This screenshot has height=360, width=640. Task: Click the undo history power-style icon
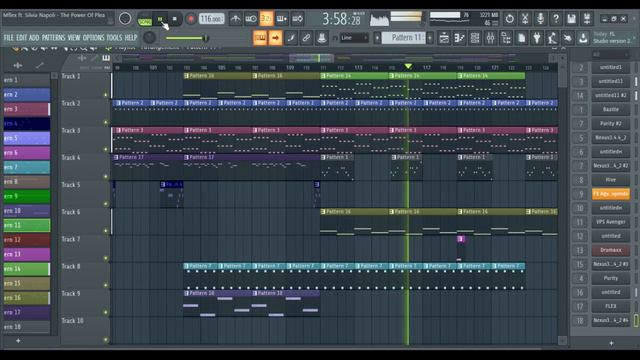[x=509, y=19]
